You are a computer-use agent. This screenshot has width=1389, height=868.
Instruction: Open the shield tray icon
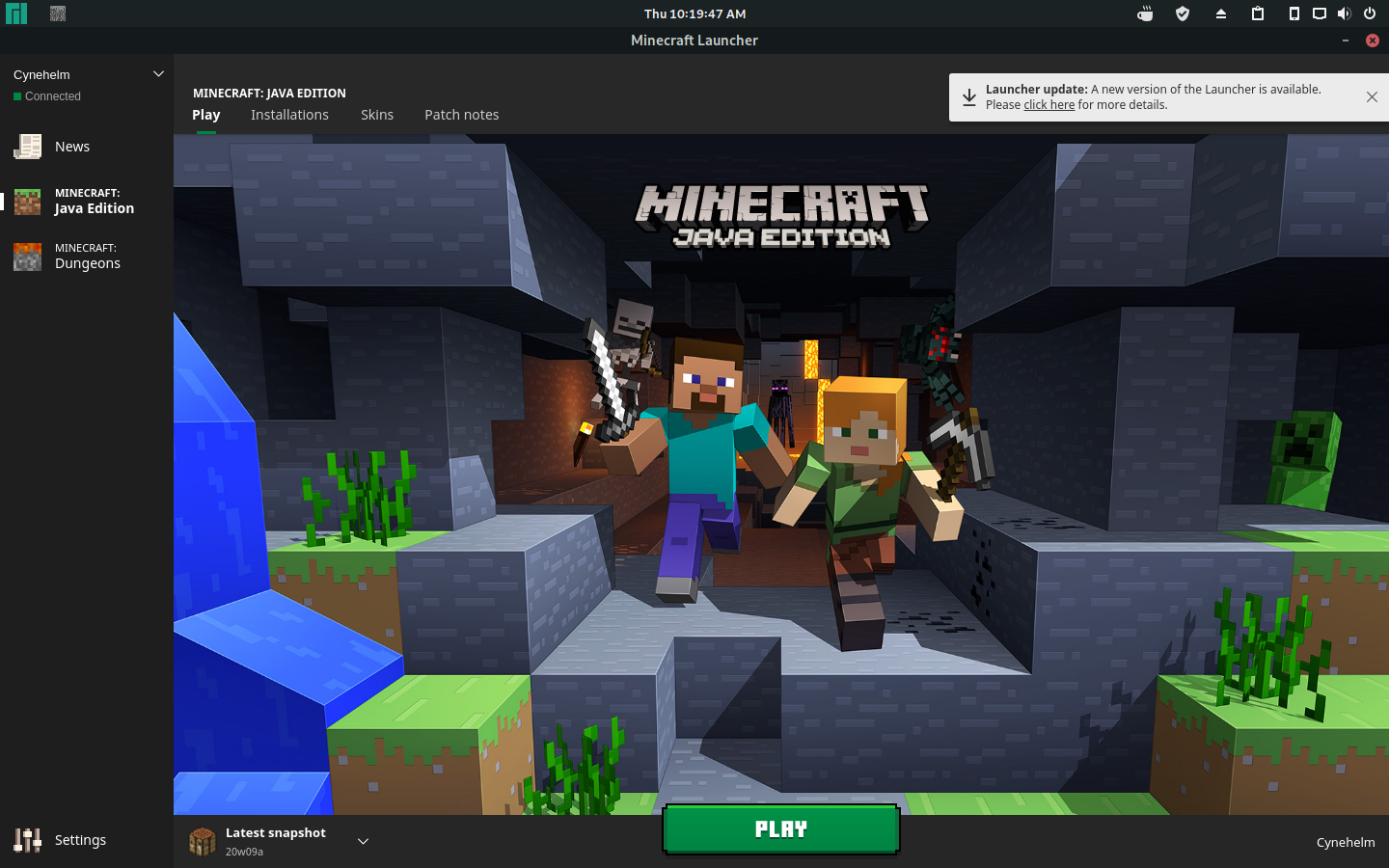click(x=1183, y=14)
